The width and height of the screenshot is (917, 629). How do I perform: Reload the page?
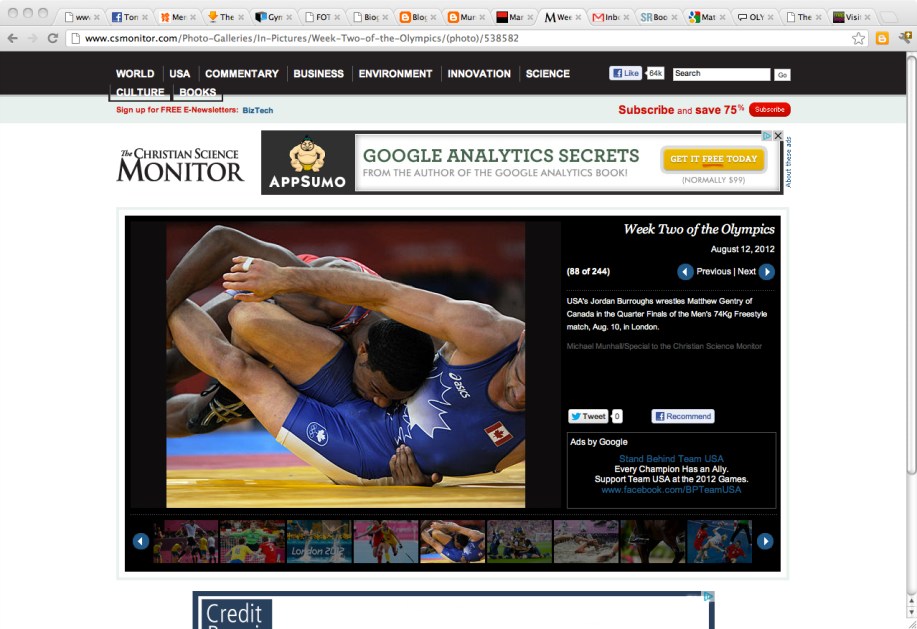click(x=53, y=38)
